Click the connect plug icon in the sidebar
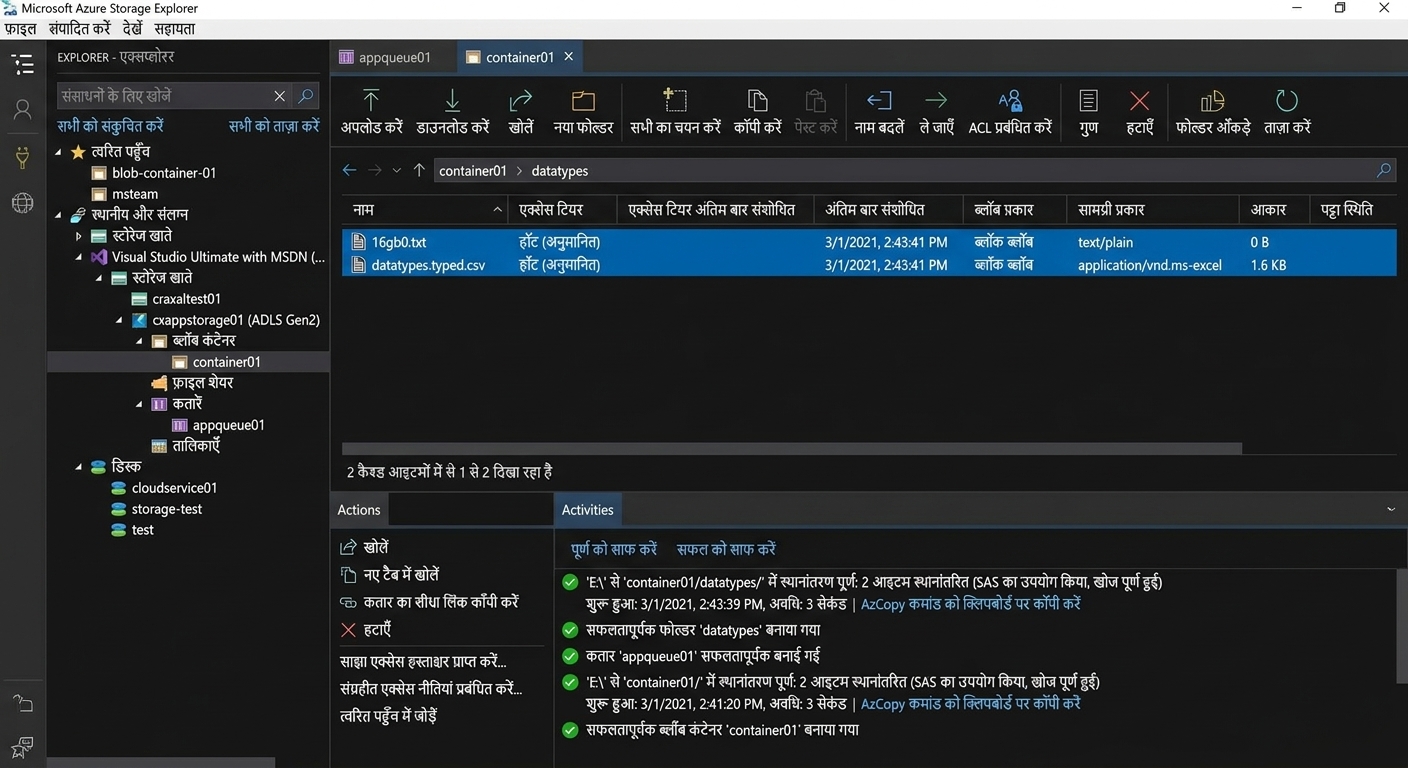This screenshot has width=1408, height=768. click(x=22, y=157)
